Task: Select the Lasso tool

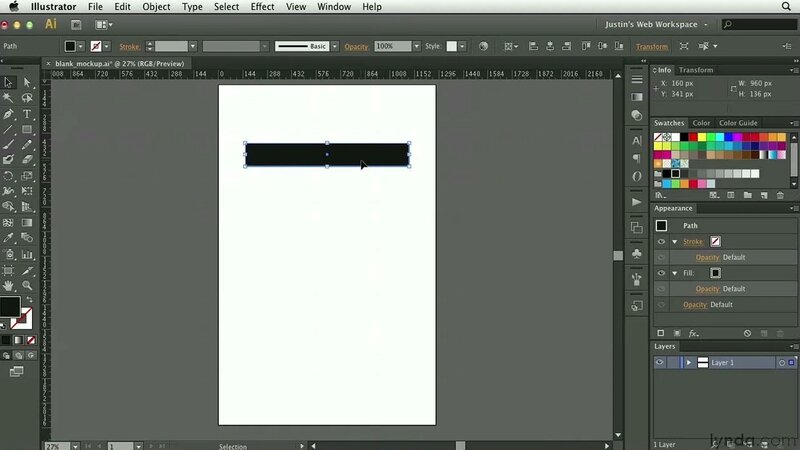Action: [27, 98]
